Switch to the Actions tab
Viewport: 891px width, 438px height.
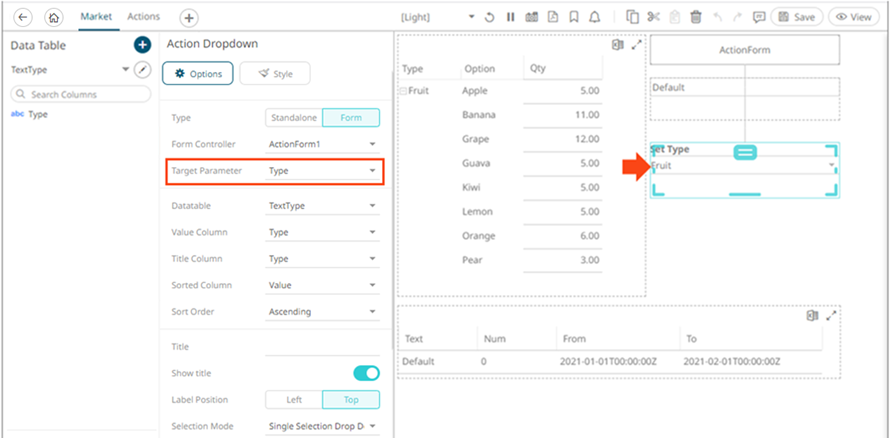point(143,17)
